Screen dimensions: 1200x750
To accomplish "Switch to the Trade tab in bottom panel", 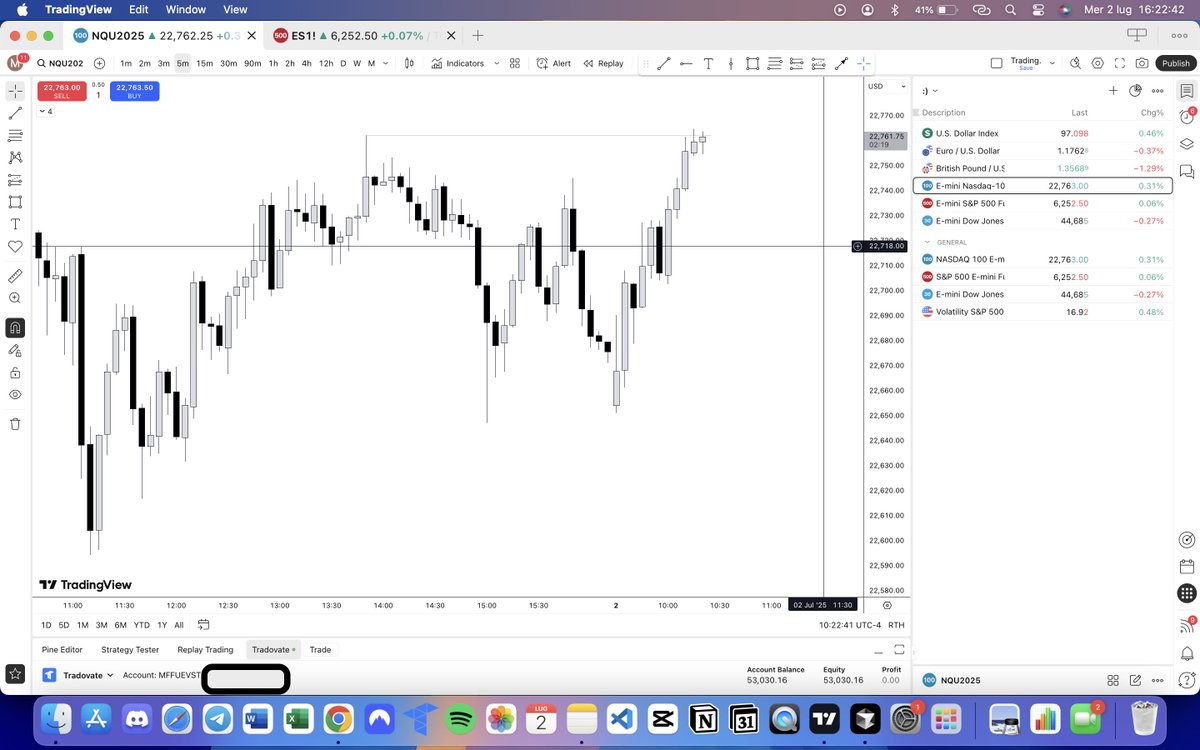I will [320, 650].
